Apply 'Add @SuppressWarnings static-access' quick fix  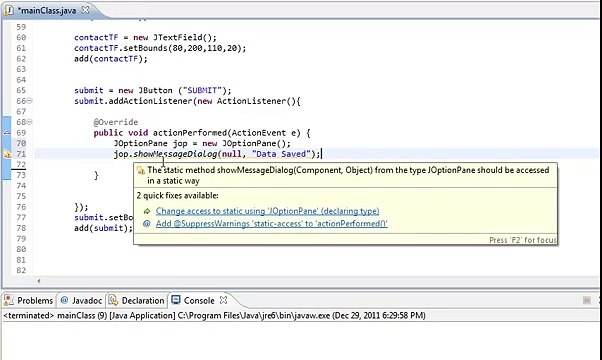click(271, 224)
